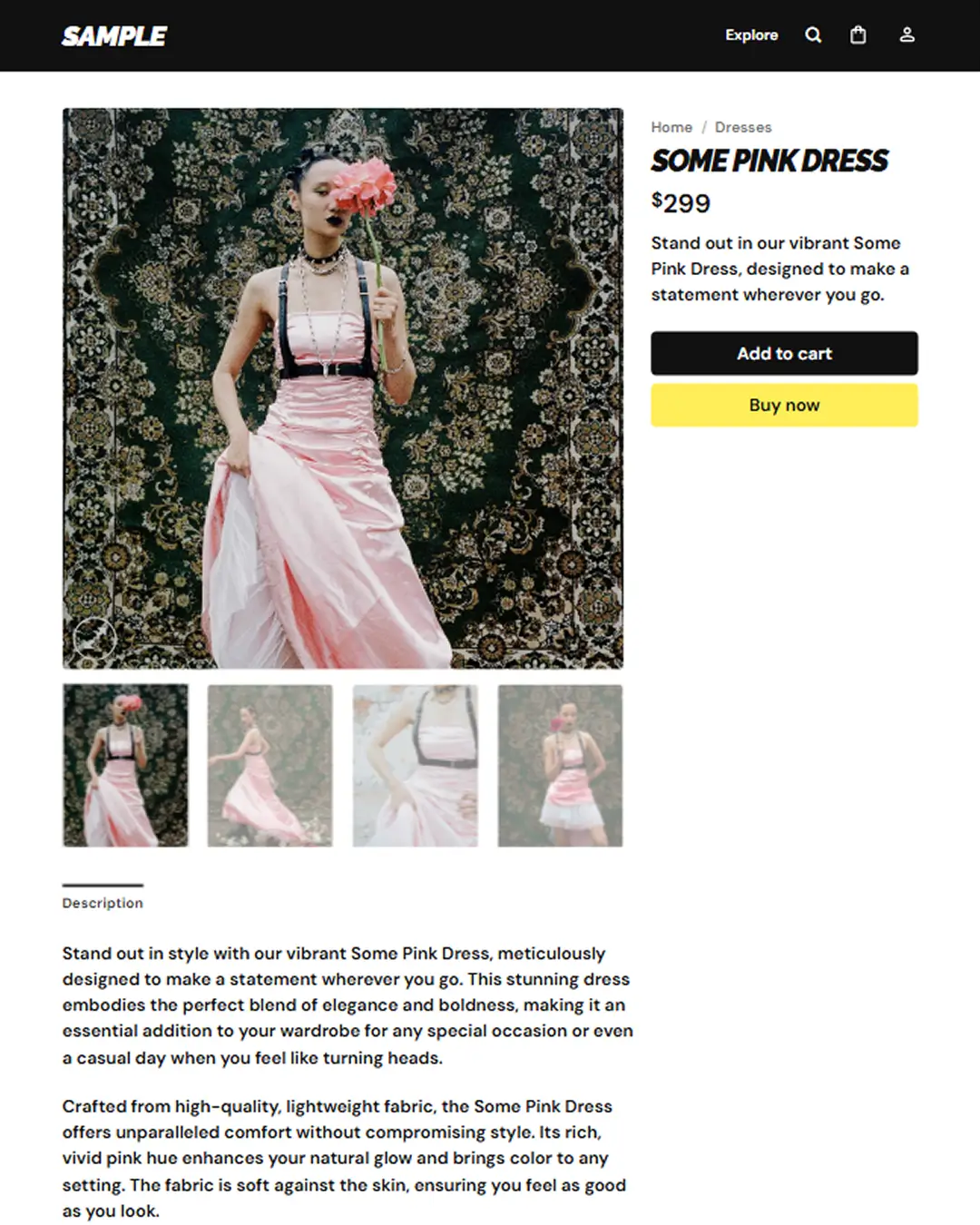
Task: Click the circular expand icon on main image
Action: pos(94,638)
